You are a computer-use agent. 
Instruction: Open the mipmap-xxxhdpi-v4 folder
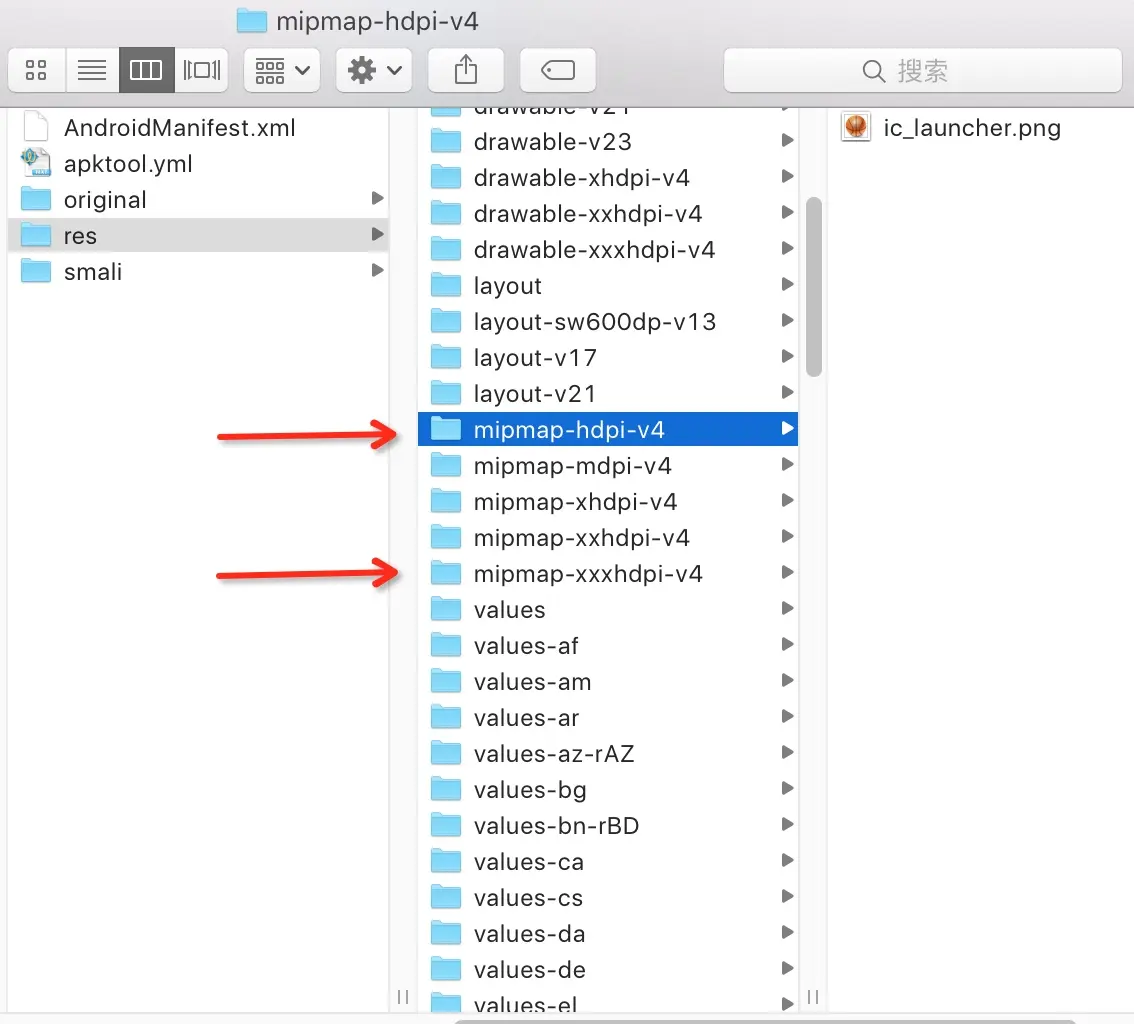[x=608, y=574]
